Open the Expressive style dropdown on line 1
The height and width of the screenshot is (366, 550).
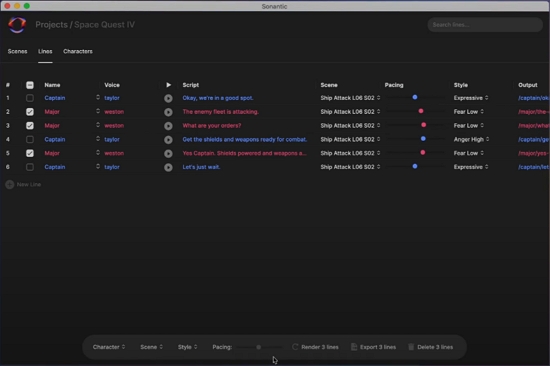coord(471,98)
